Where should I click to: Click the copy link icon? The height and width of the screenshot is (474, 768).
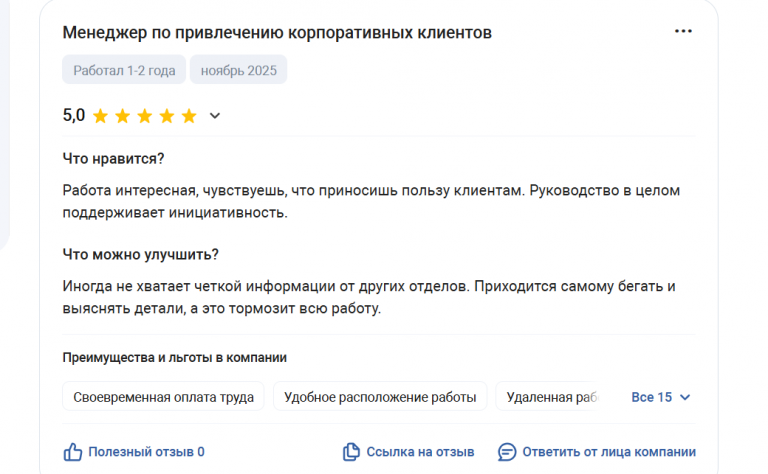[x=351, y=452]
